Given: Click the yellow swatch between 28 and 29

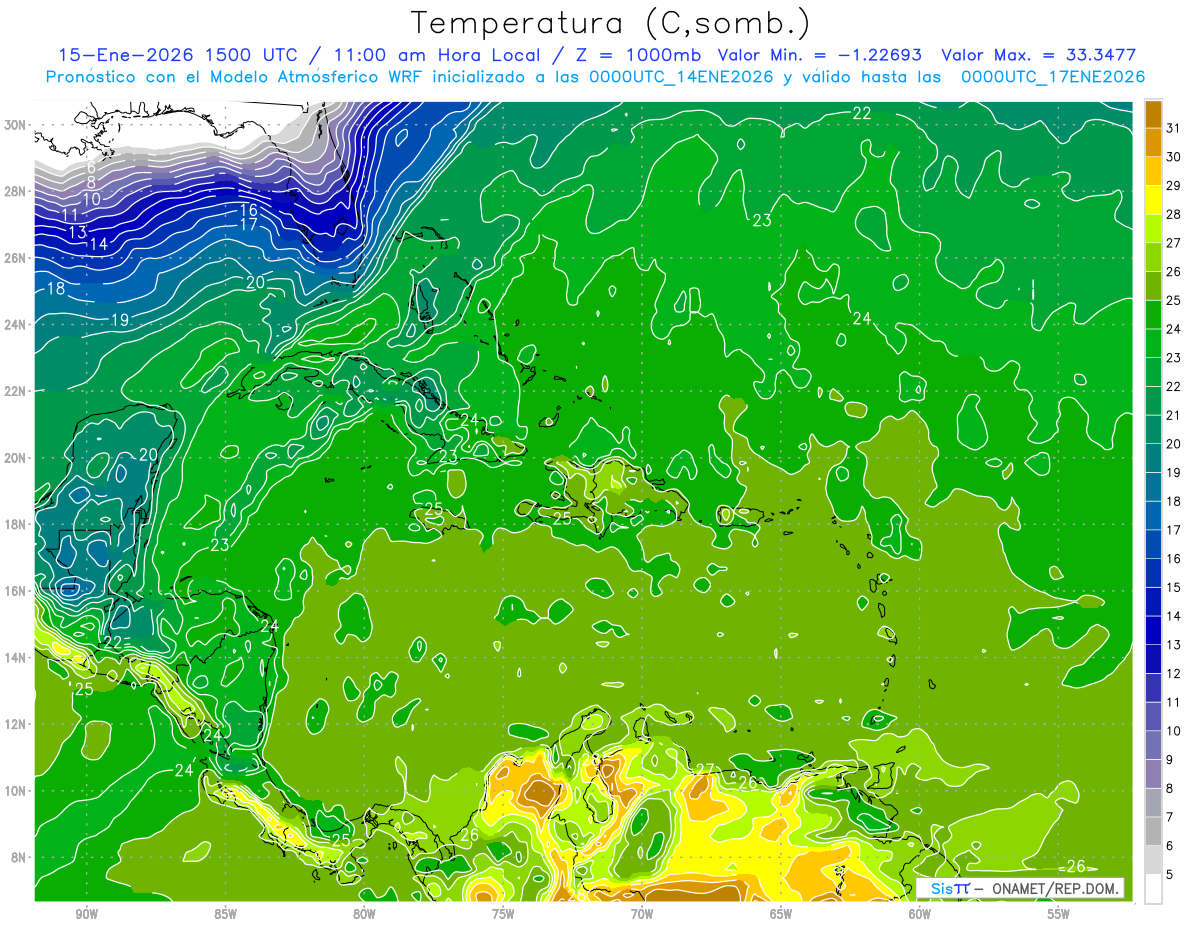Looking at the screenshot, I should pos(1153,200).
